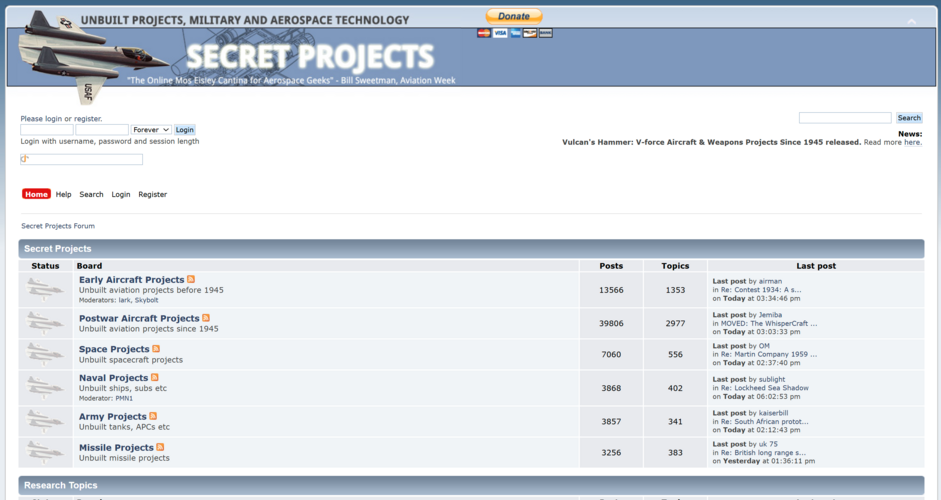Image resolution: width=941 pixels, height=500 pixels.
Task: Click the status aircraft icon for Early Aircraft Projects
Action: tap(45, 290)
